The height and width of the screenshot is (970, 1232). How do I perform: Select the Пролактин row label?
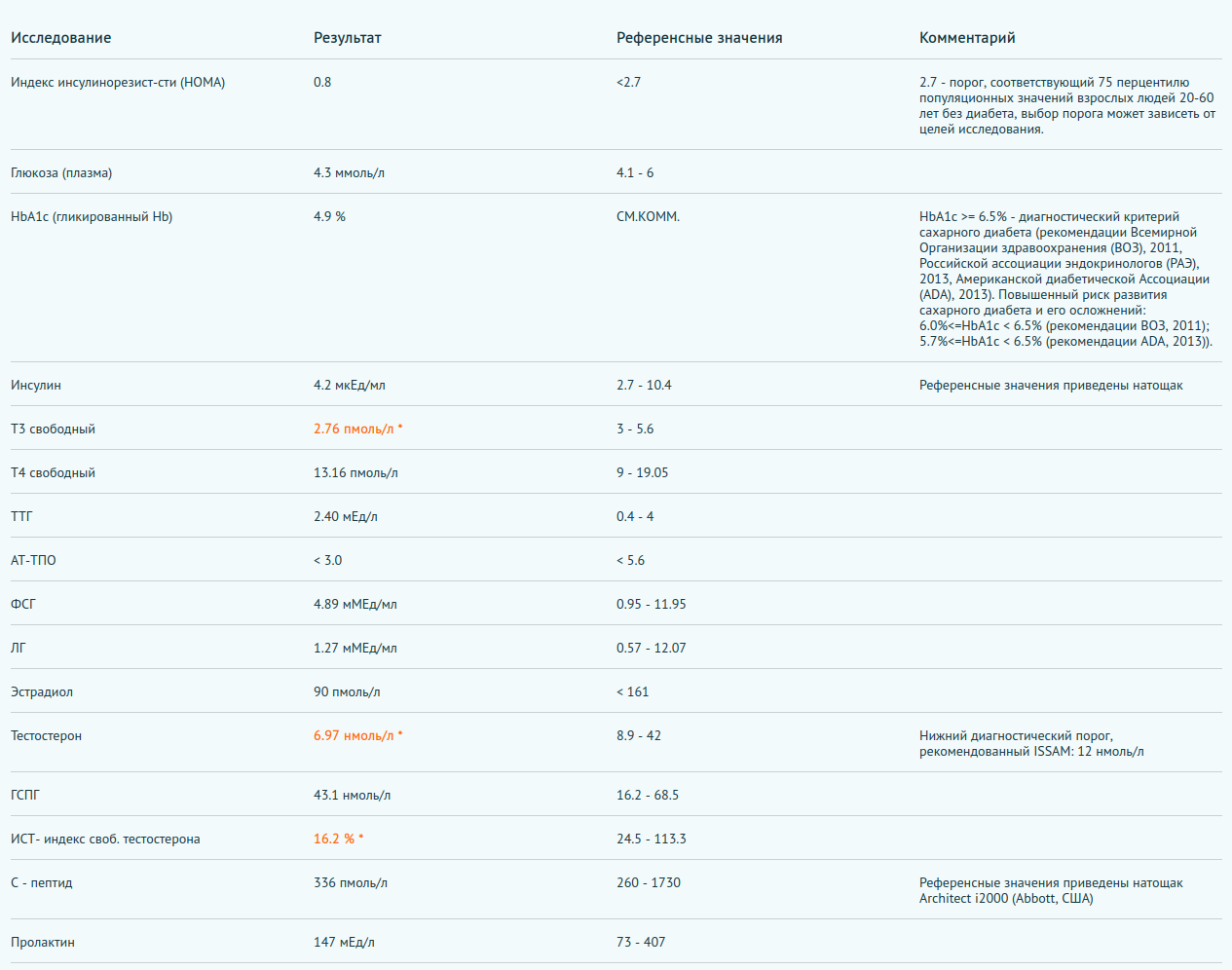coord(43,943)
